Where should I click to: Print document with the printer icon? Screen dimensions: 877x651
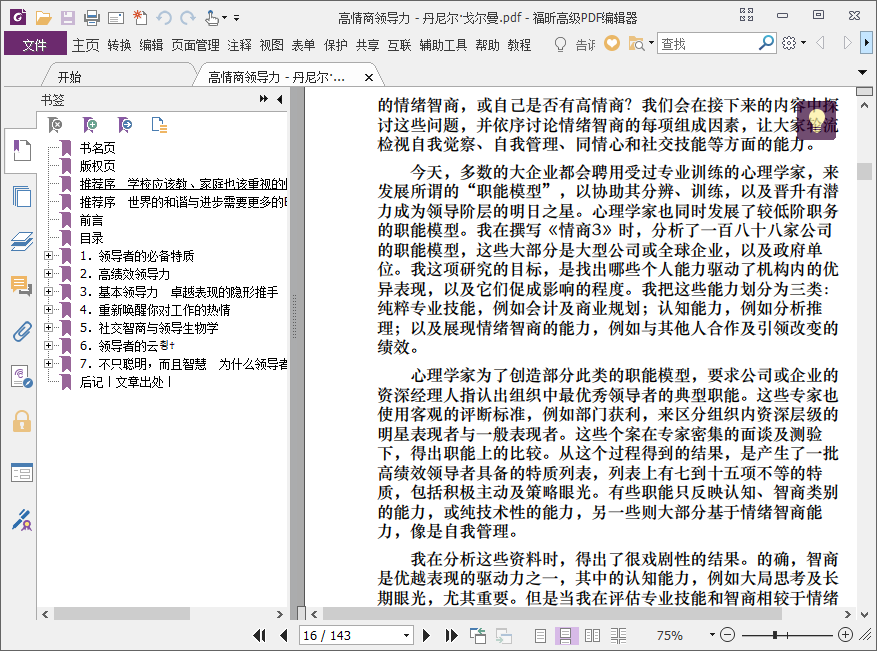point(92,18)
